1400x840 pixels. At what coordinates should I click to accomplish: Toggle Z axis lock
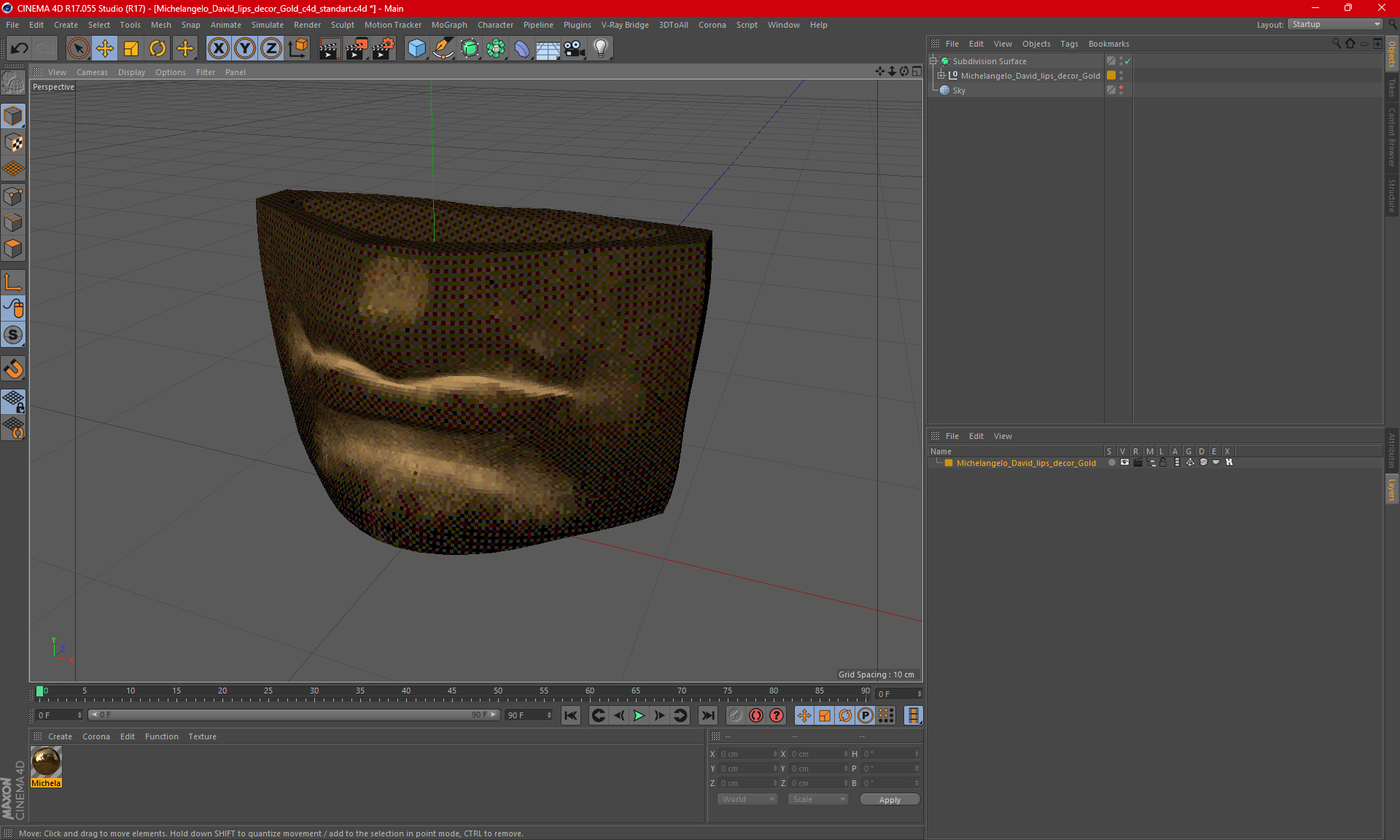(271, 48)
